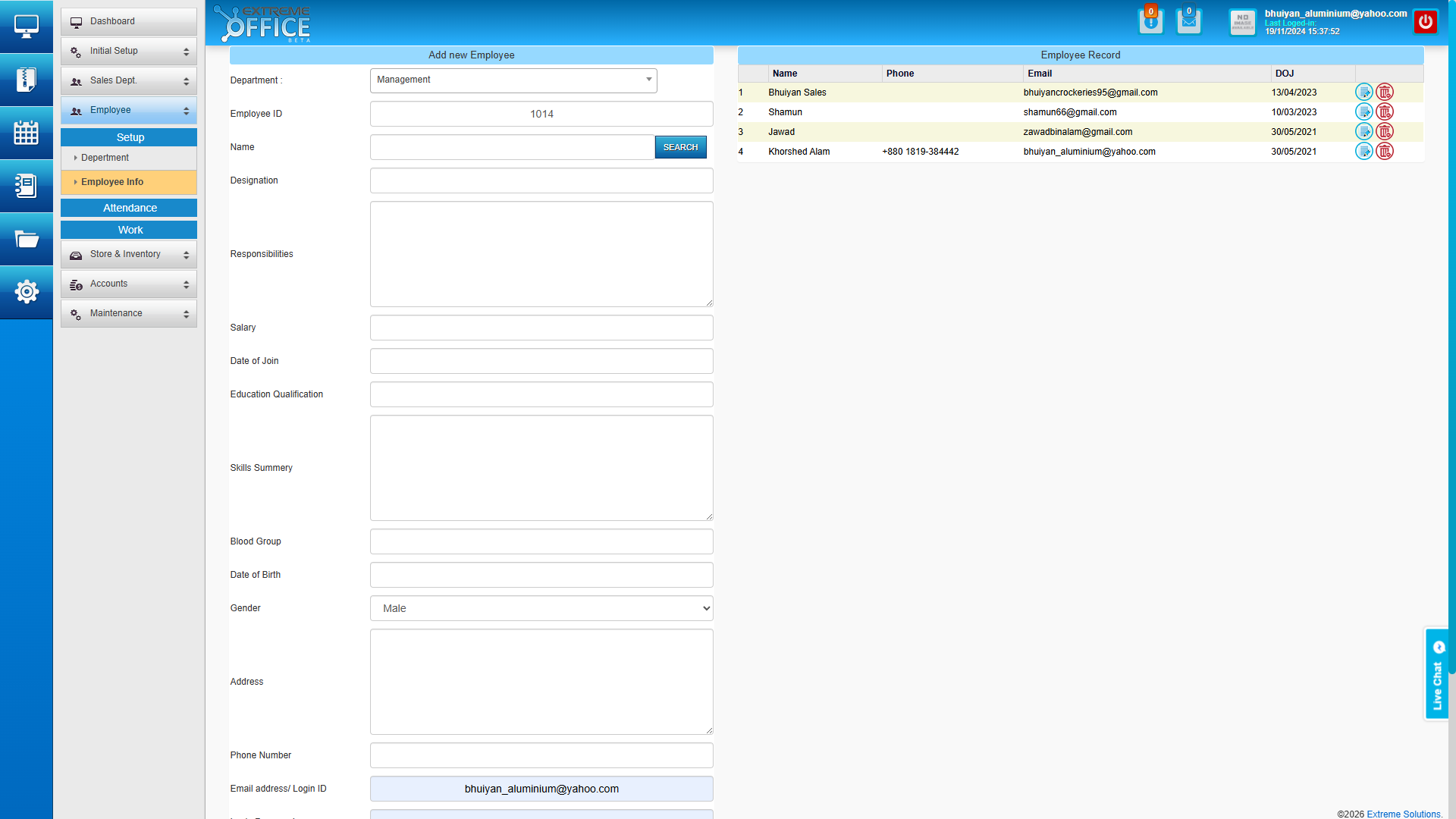The width and height of the screenshot is (1456, 819).
Task: Click the gear icon in left sidebar
Action: coord(26,292)
